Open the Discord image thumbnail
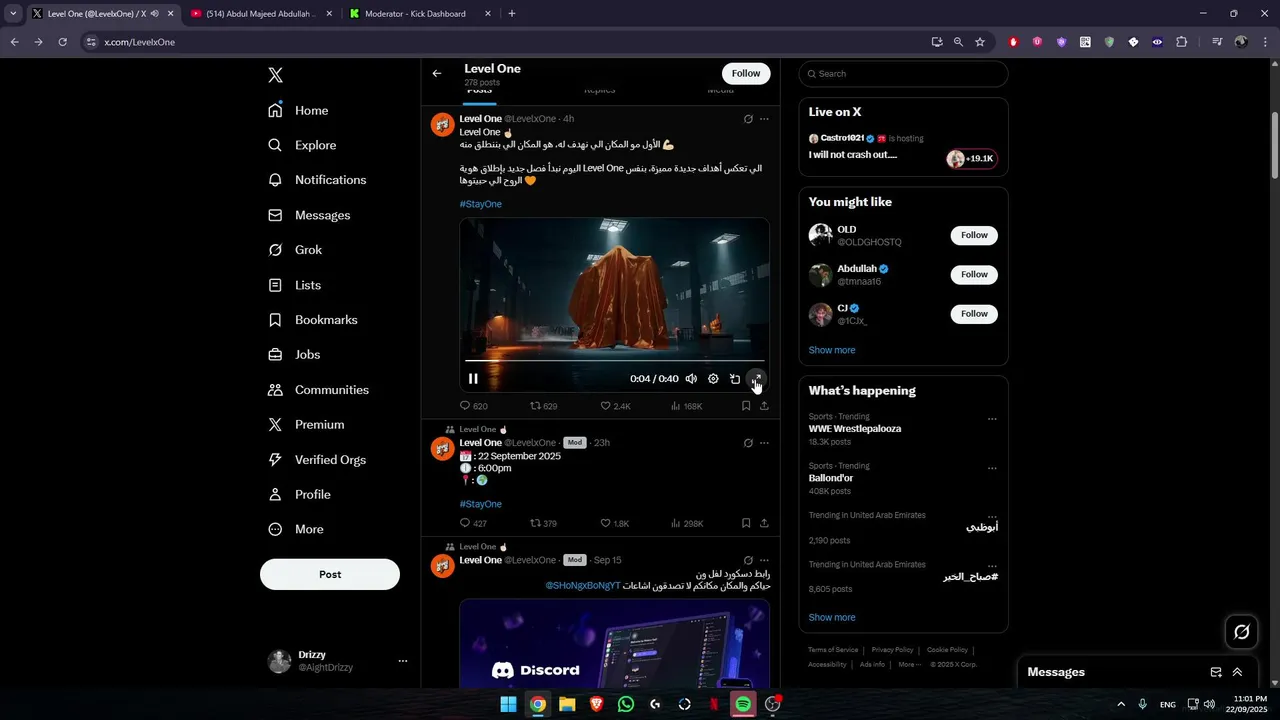 click(x=615, y=643)
